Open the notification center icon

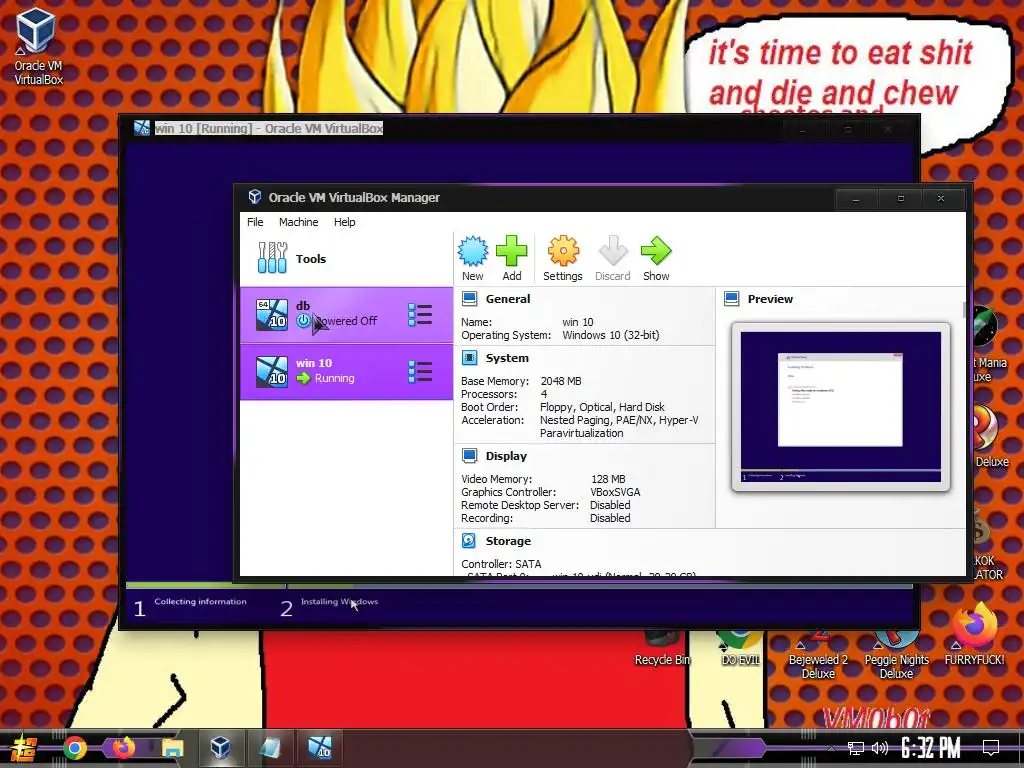click(x=991, y=748)
